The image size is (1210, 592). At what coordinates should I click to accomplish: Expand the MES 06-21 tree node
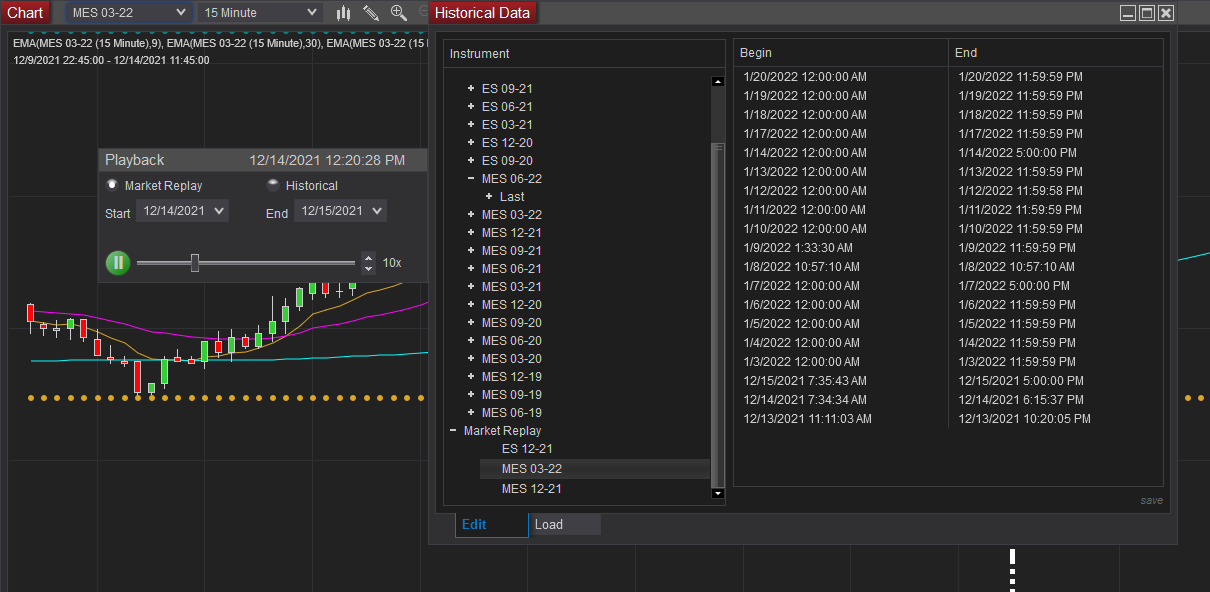[471, 269]
